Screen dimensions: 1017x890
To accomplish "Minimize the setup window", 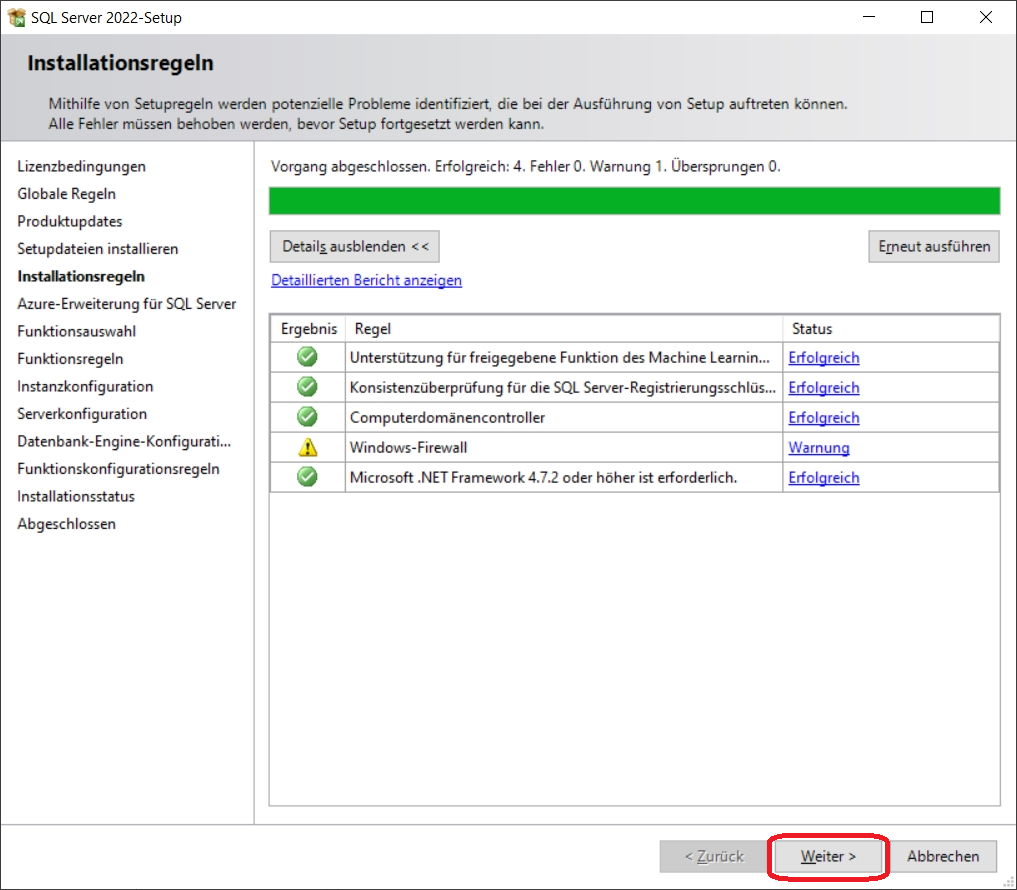I will tap(869, 18).
